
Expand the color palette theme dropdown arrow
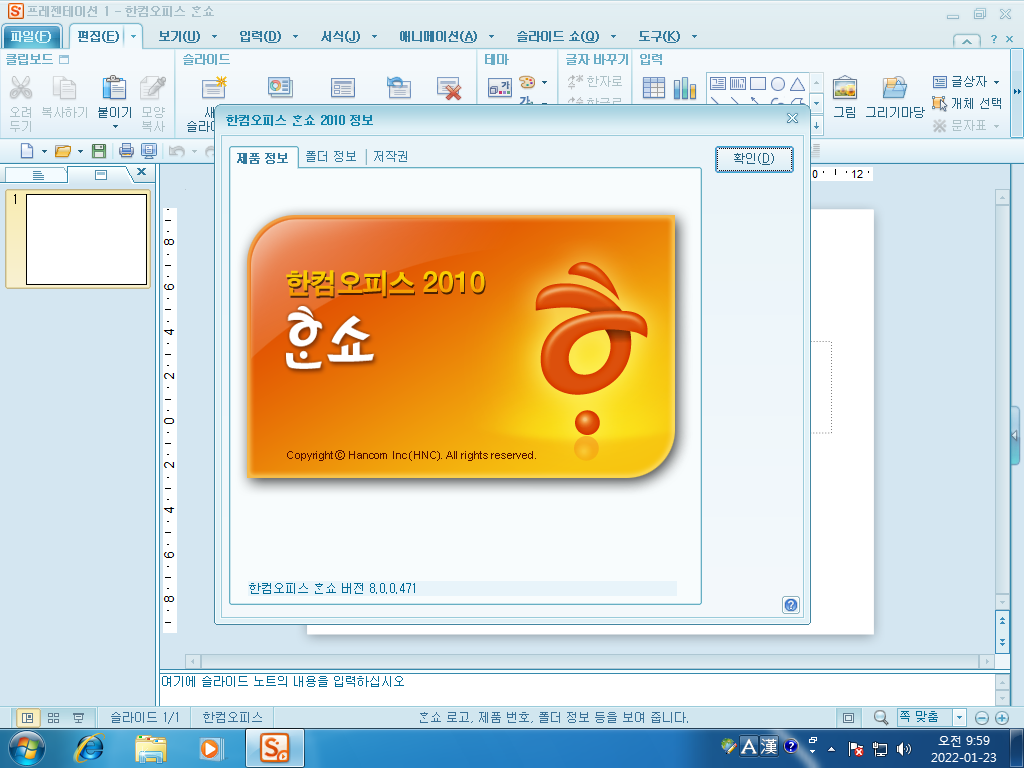coord(544,82)
